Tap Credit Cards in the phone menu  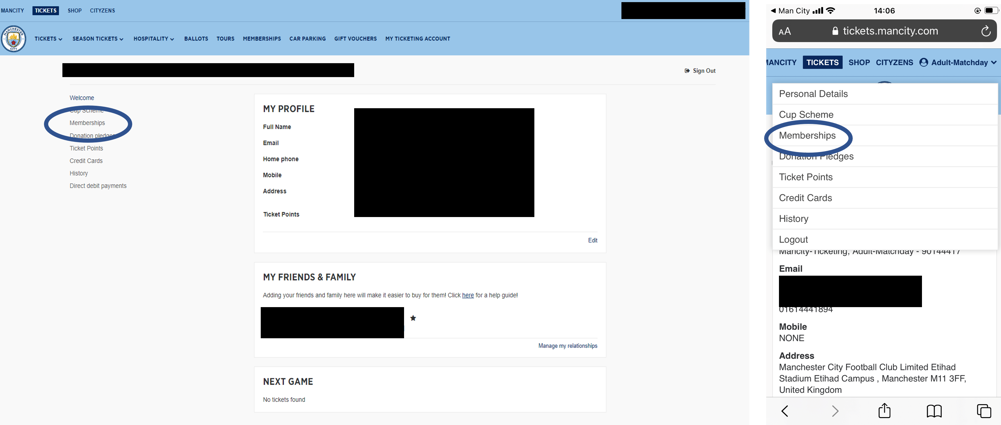(885, 198)
